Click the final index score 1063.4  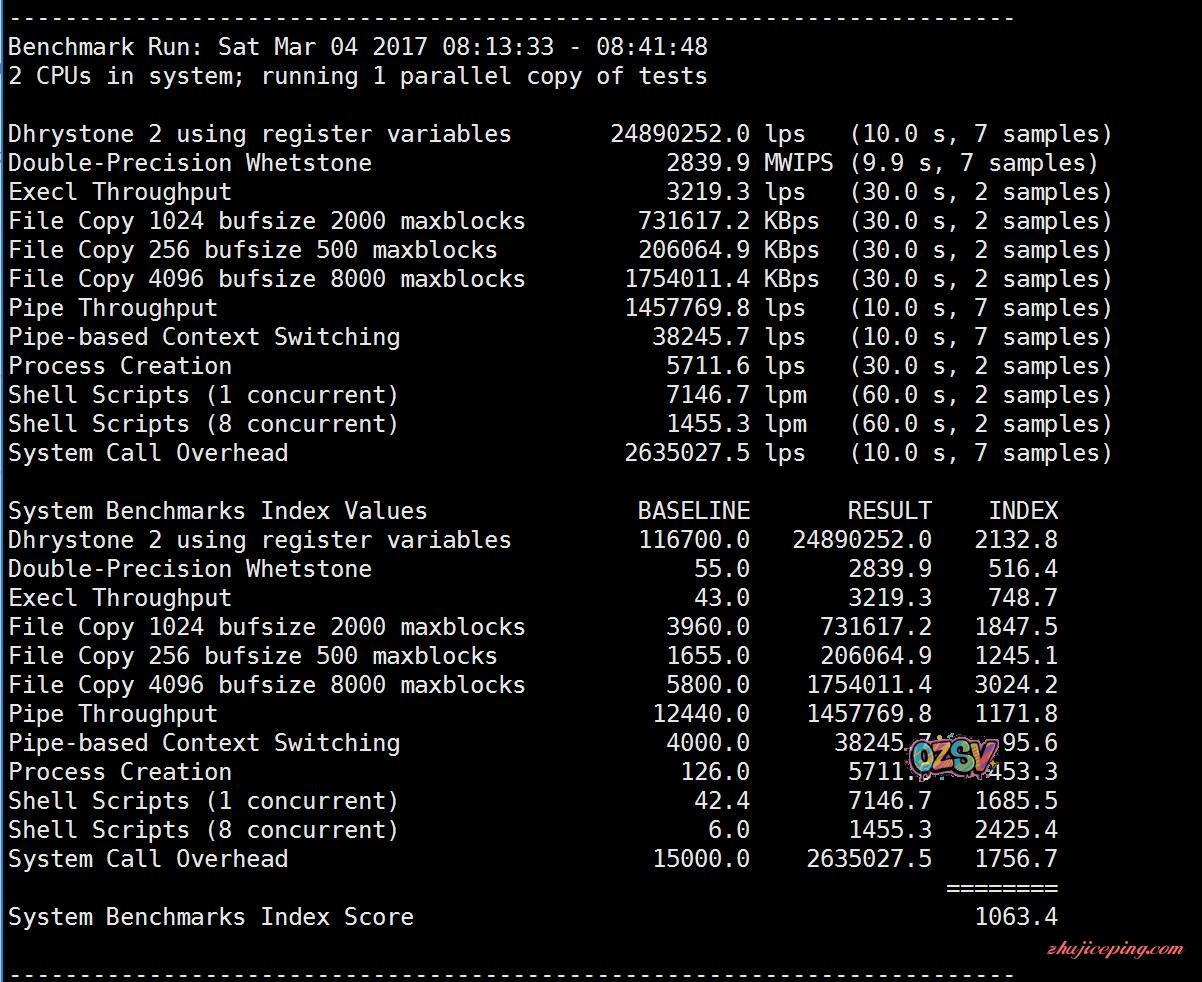pos(1016,917)
